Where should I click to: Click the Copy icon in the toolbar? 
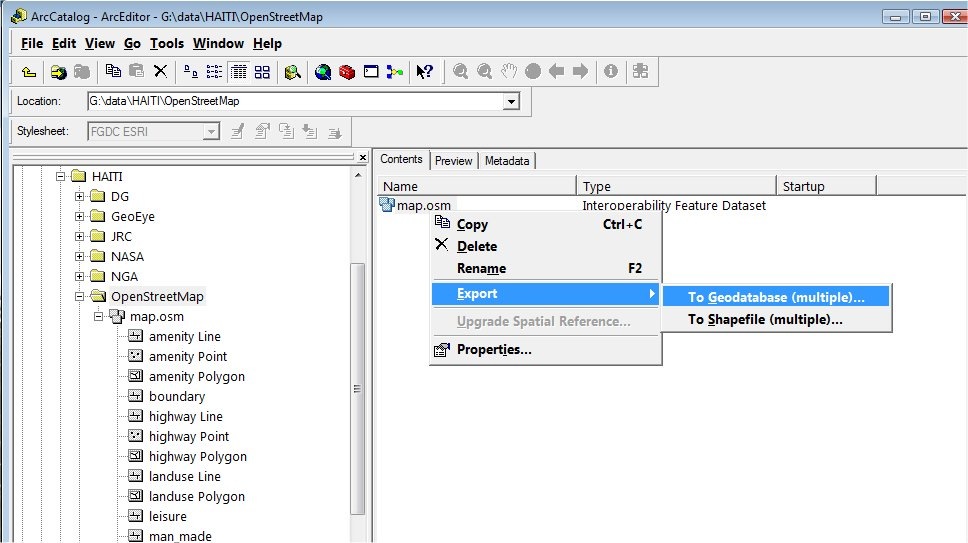[113, 72]
